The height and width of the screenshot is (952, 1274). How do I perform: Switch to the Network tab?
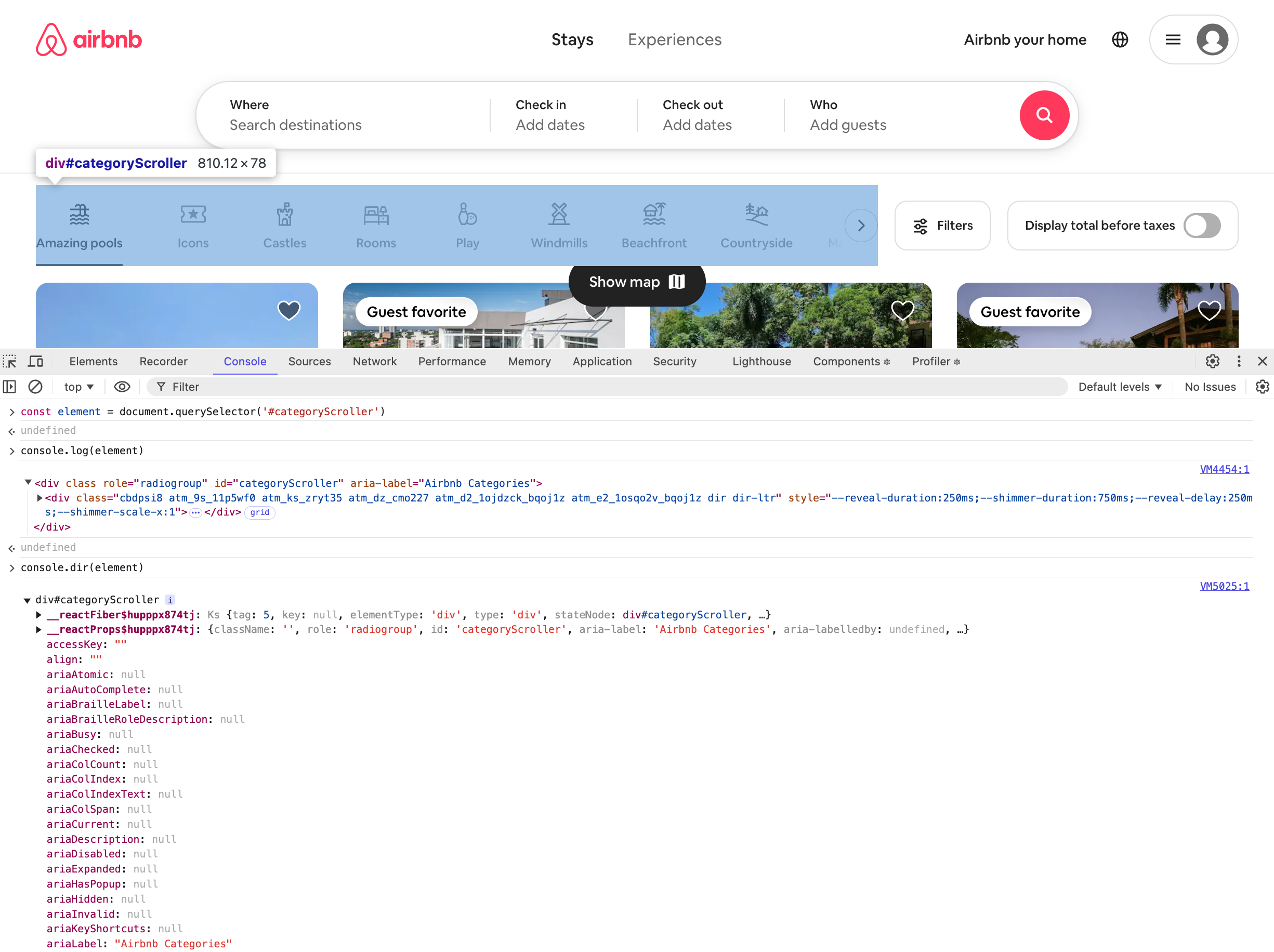[374, 361]
